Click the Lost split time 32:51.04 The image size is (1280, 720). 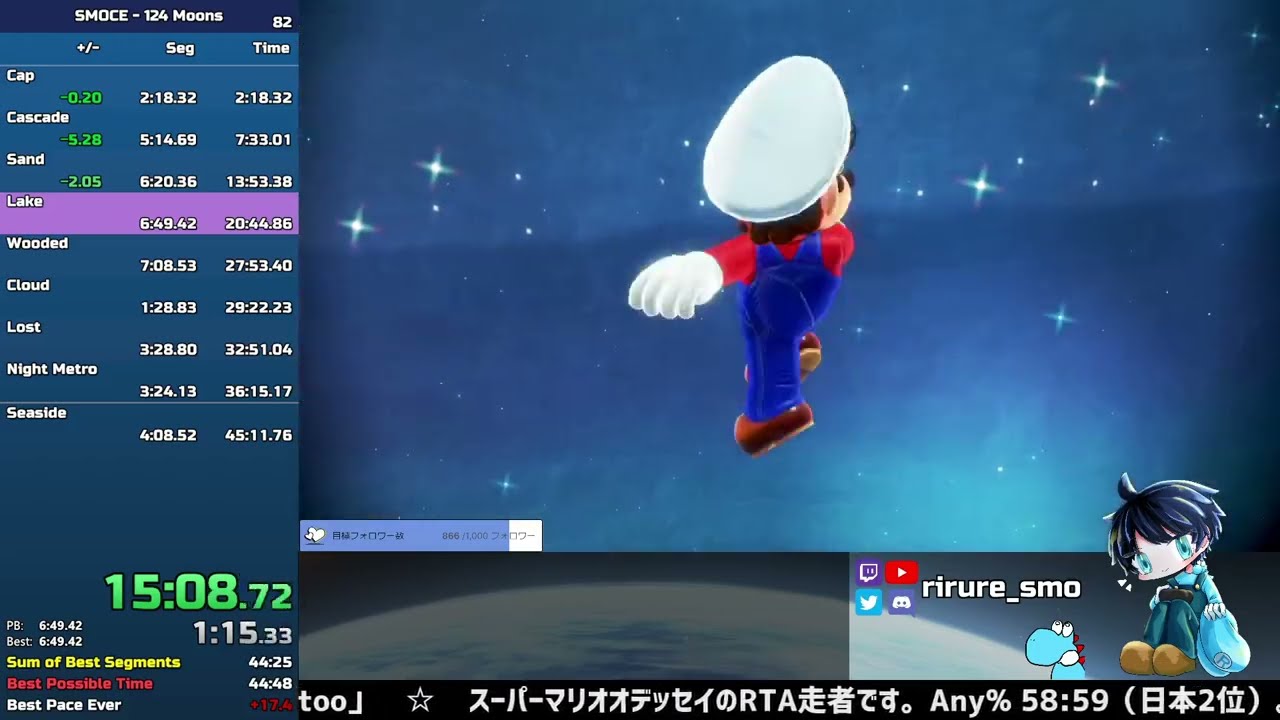(x=259, y=350)
